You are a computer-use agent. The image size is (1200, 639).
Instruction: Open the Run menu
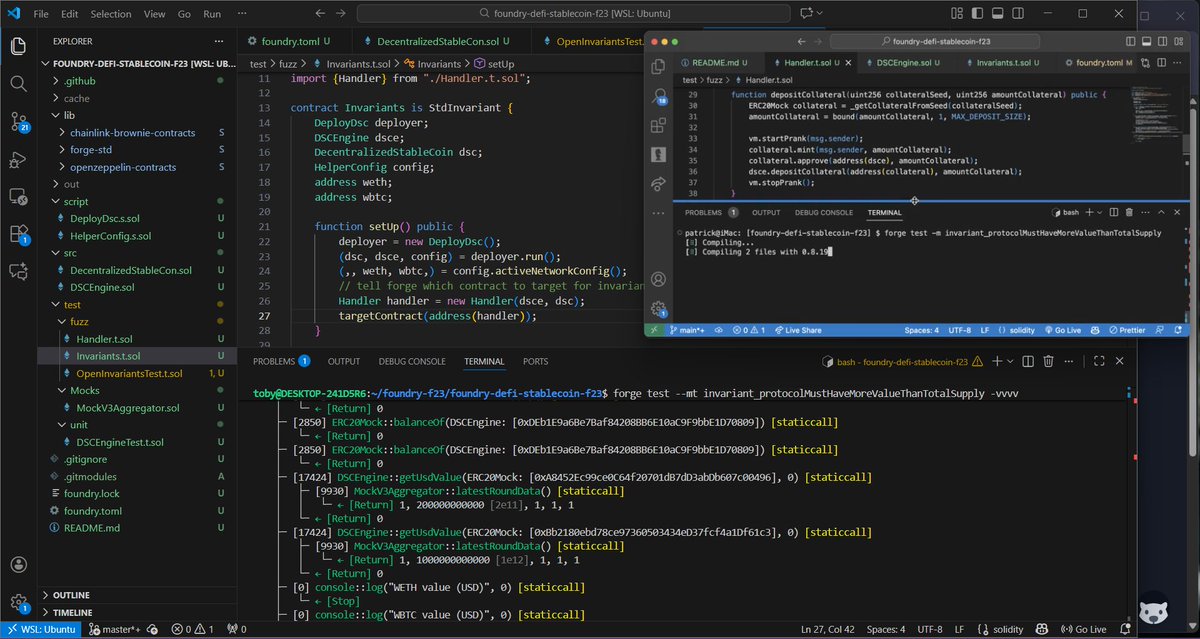[212, 14]
